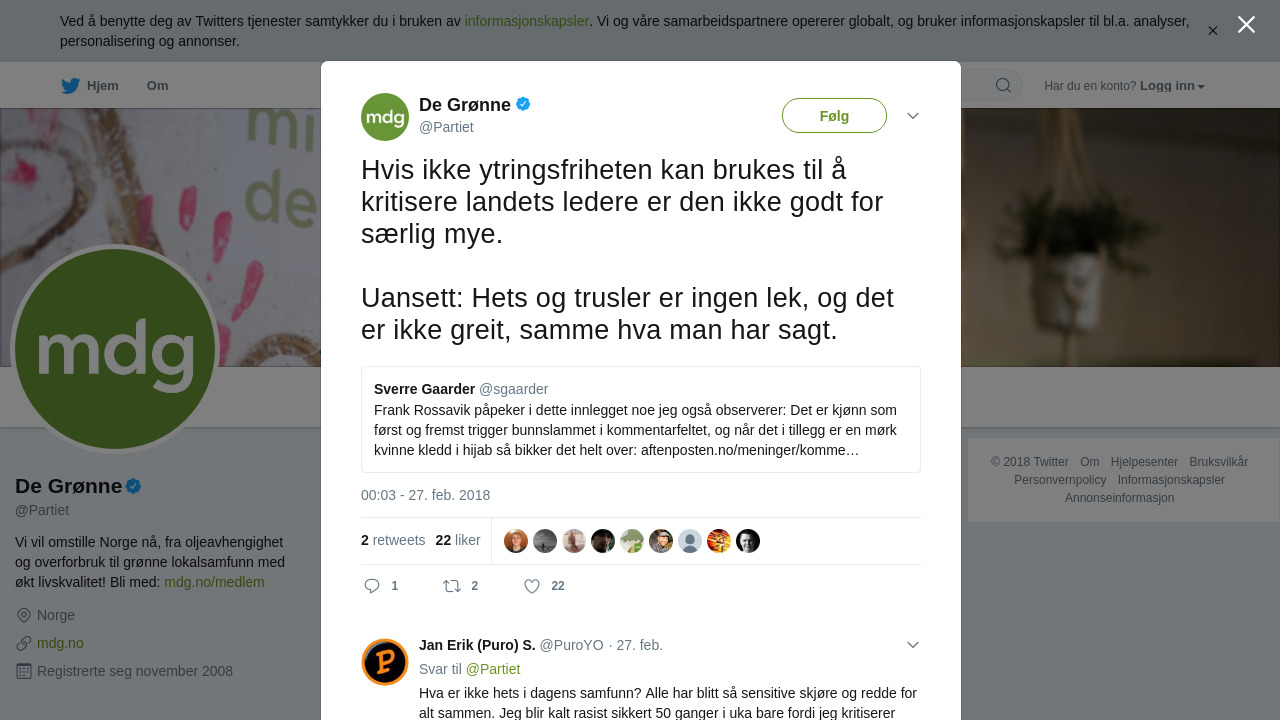Expand the tweet options chevron next to Følg
Viewport: 1280px width, 720px height.
[913, 116]
